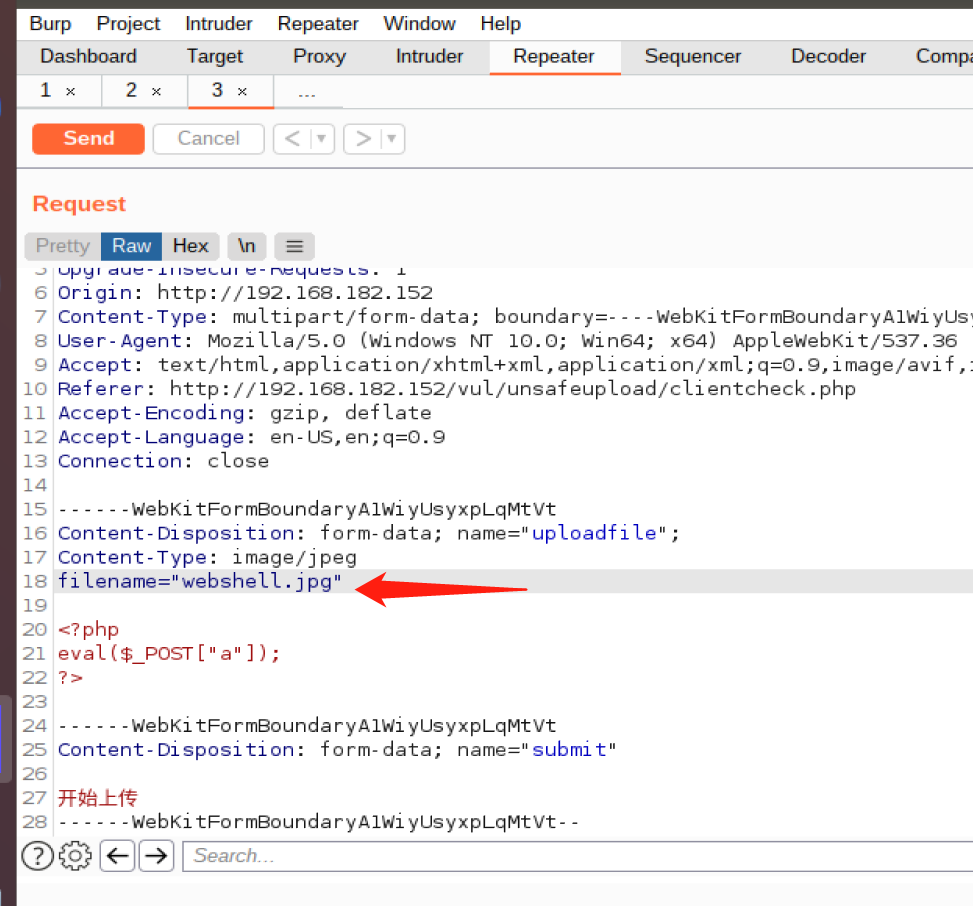Open the help question mark icon

pos(37,856)
